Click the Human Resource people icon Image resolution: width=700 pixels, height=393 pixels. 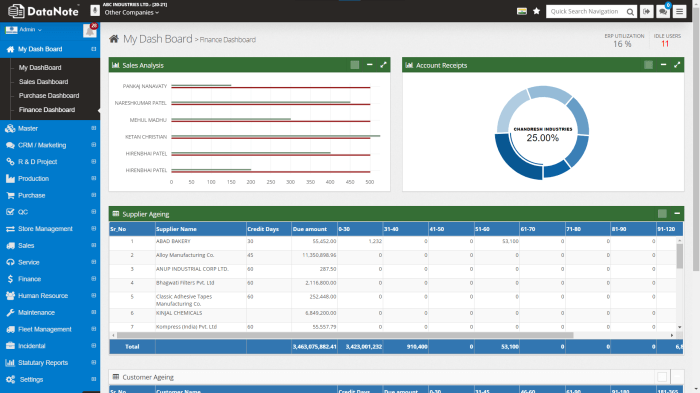tap(10, 296)
